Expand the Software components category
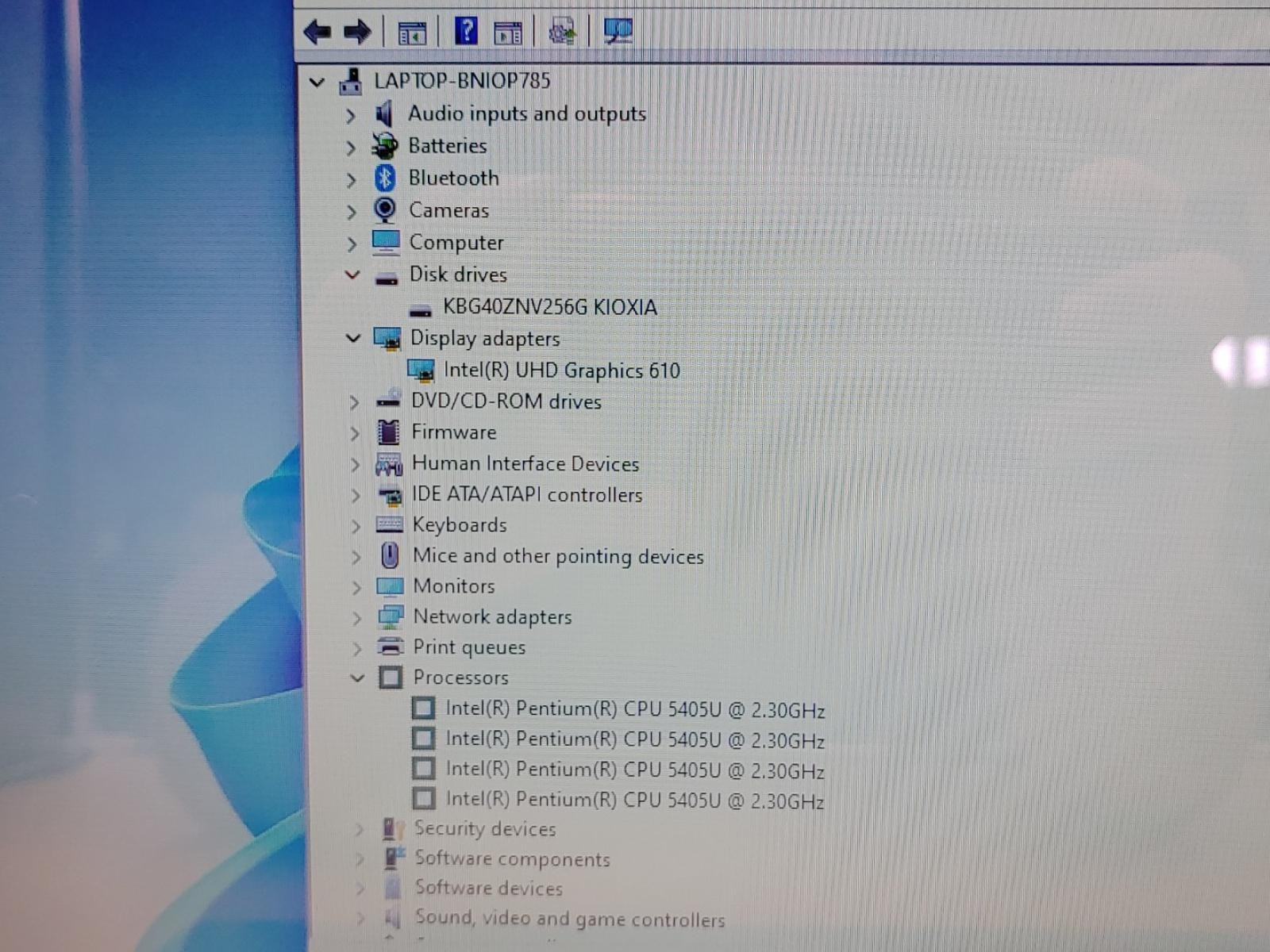 360,859
